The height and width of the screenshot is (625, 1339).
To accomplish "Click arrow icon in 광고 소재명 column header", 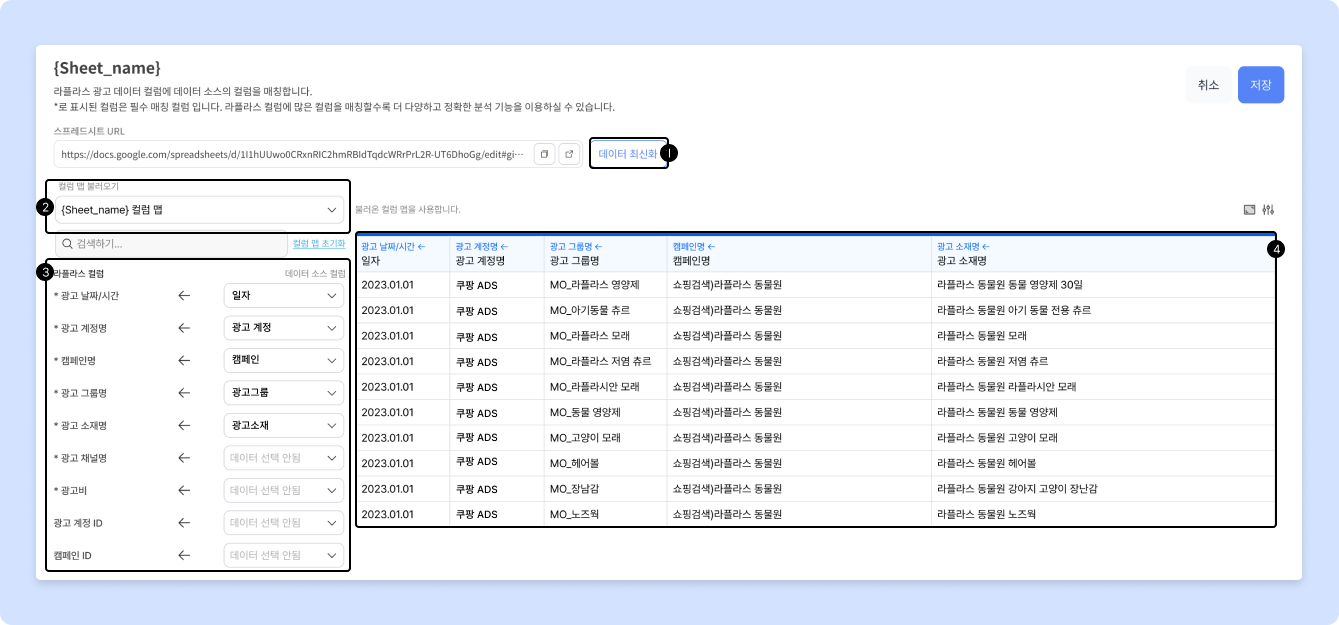I will coord(986,246).
